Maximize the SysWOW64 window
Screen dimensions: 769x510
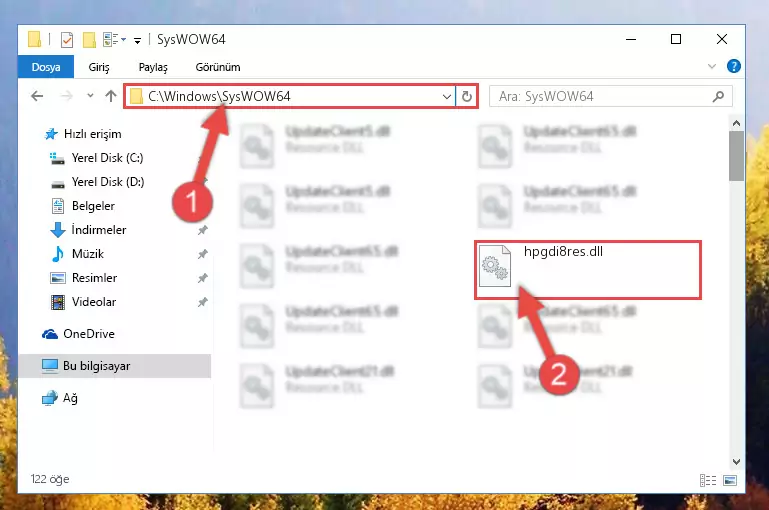pos(676,39)
